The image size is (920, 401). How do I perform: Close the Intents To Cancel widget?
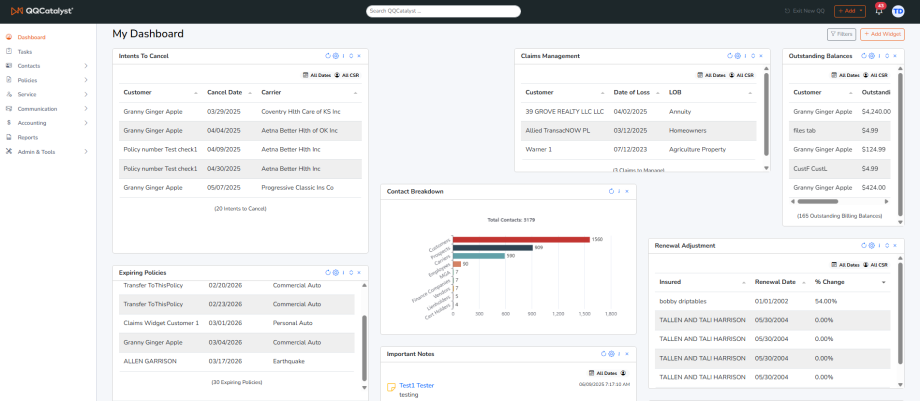click(x=358, y=56)
